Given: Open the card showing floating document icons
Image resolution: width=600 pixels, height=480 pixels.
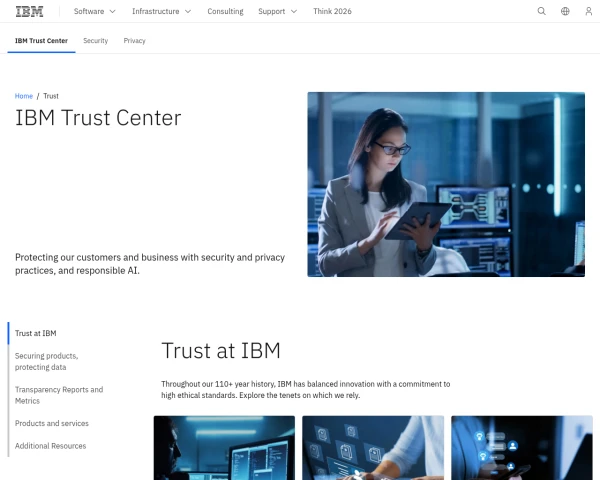Looking at the screenshot, I should click(x=373, y=448).
